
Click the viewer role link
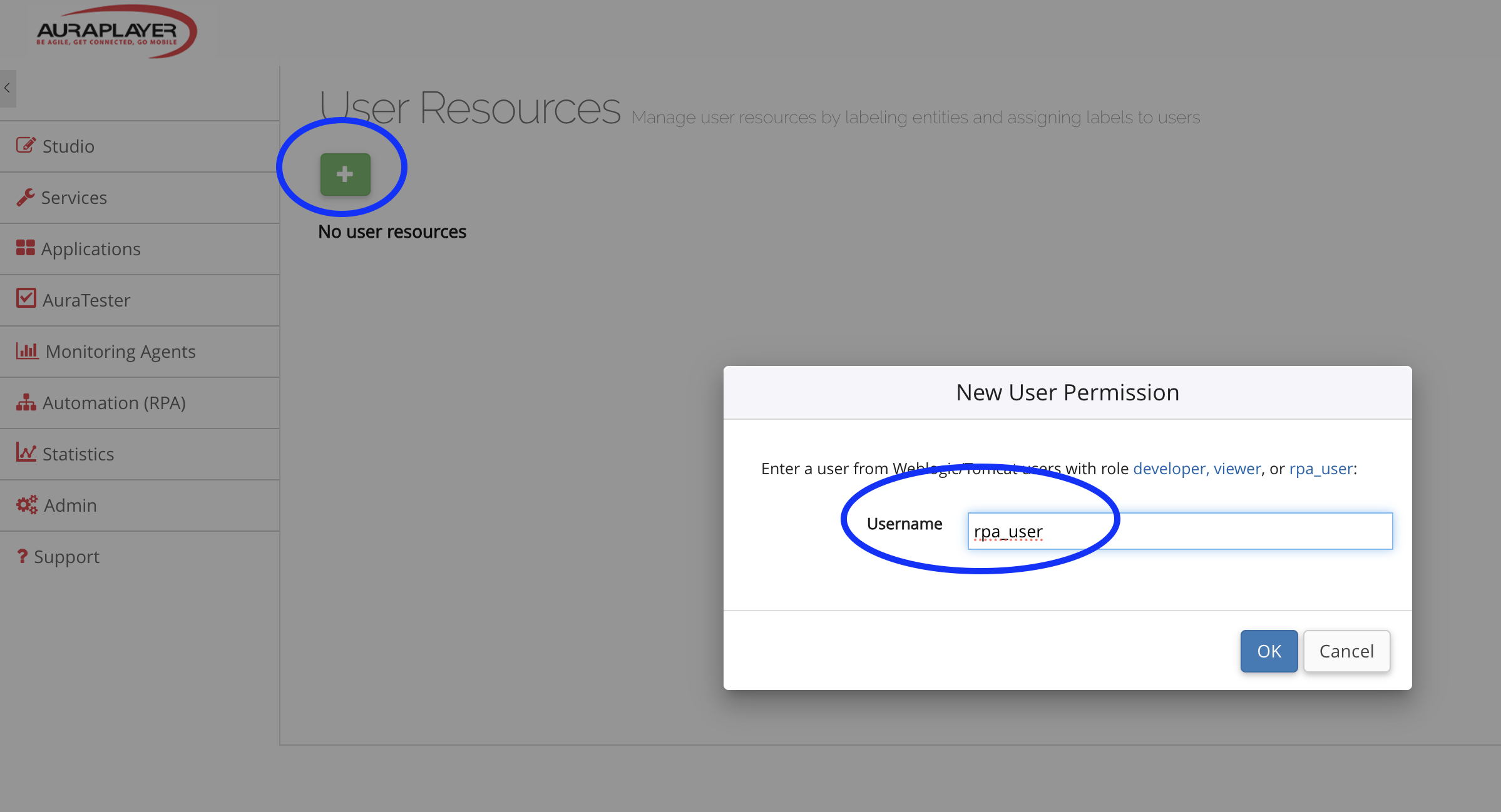tap(1237, 469)
